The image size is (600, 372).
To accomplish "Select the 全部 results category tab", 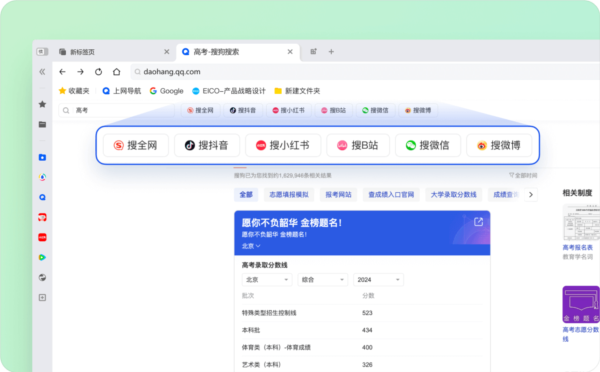I will [x=246, y=194].
